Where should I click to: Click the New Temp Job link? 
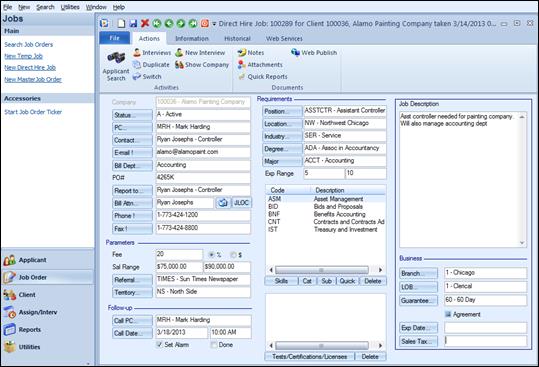click(23, 56)
